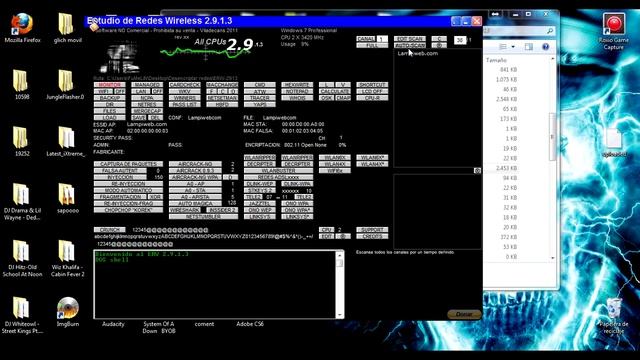Click the Explorer change view icon

(x=503, y=47)
